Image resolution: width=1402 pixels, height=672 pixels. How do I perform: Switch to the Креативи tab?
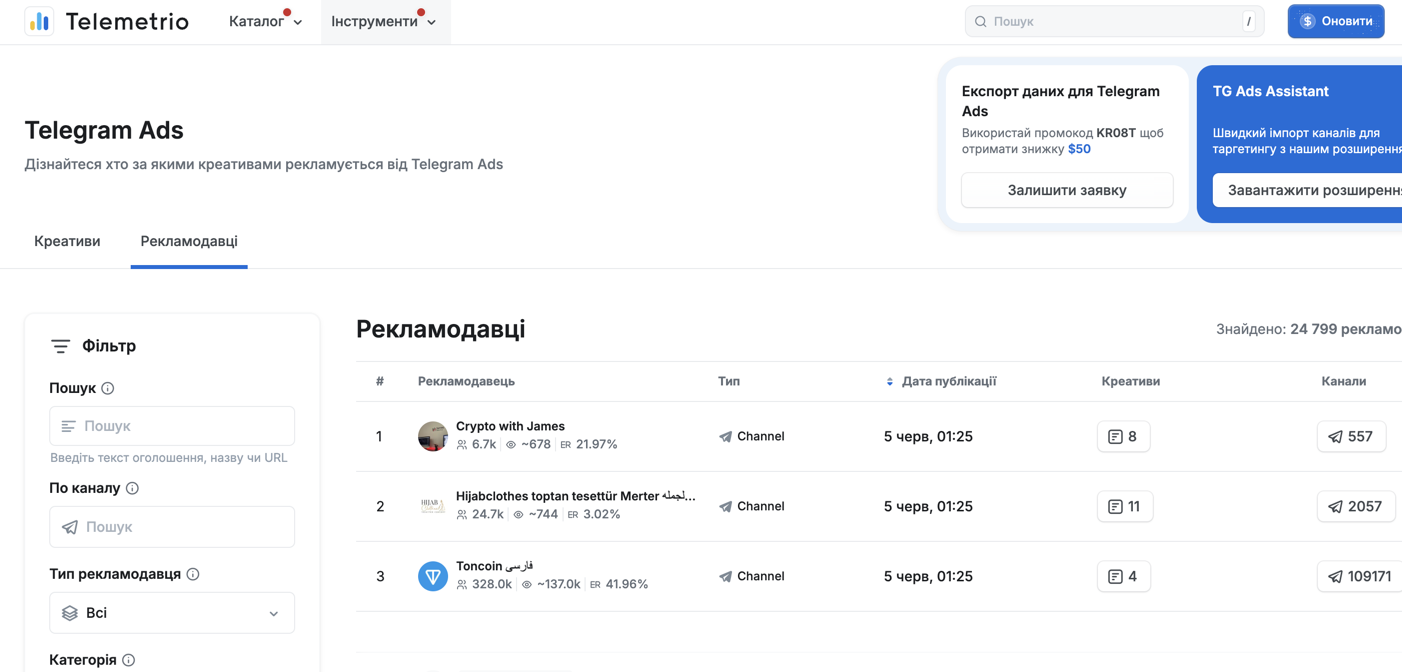click(x=66, y=241)
